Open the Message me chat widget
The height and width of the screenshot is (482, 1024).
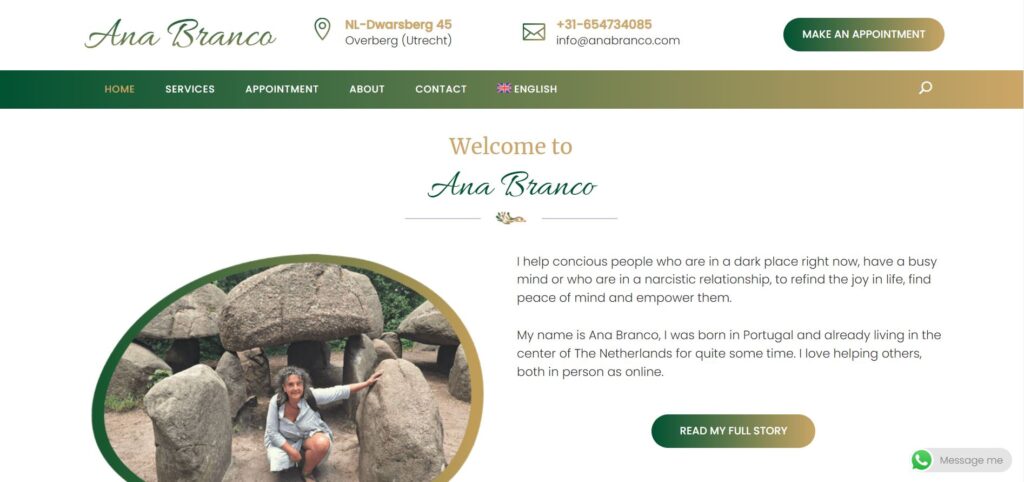tap(961, 460)
